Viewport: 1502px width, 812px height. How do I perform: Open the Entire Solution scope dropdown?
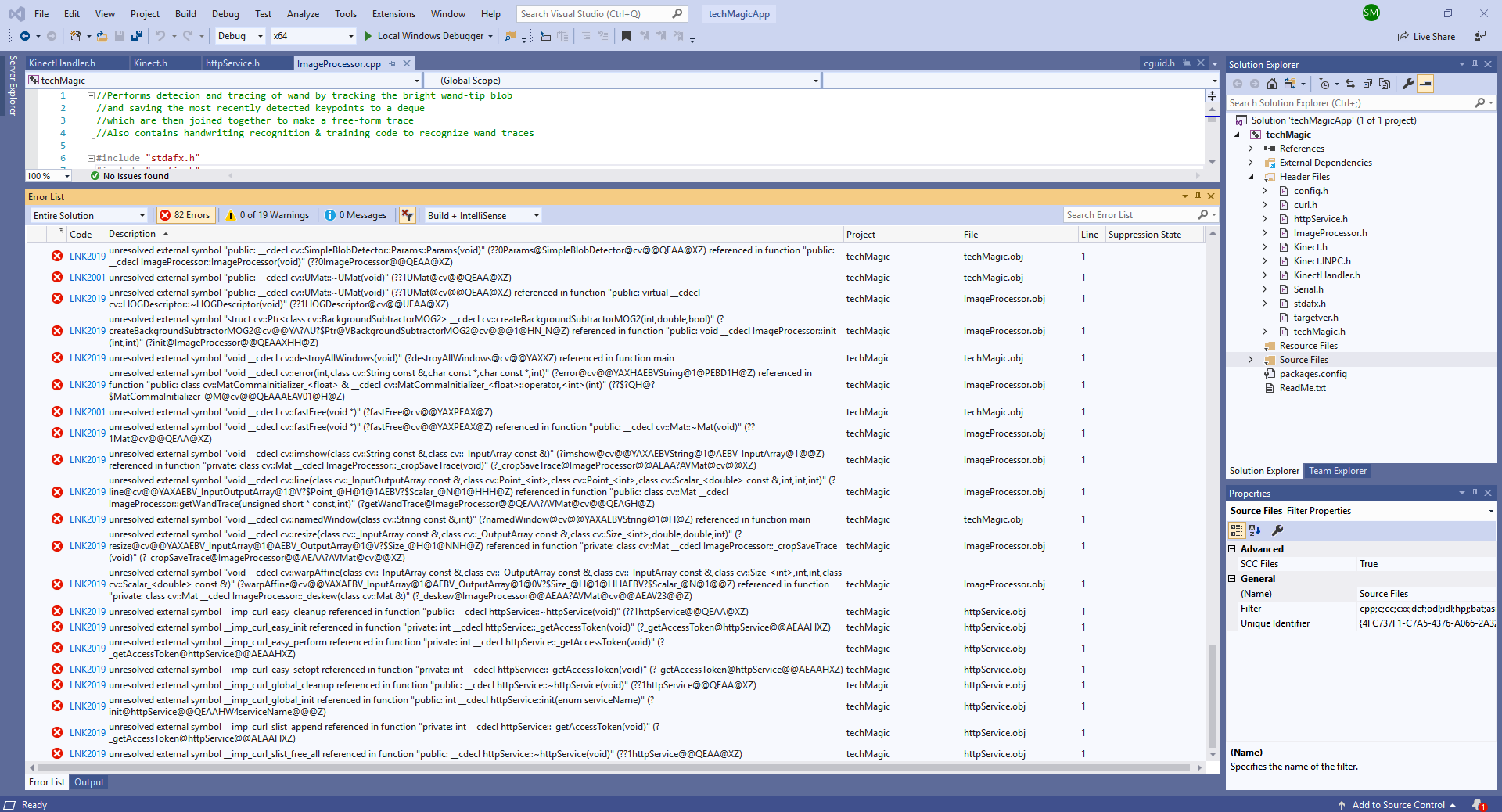tap(89, 215)
